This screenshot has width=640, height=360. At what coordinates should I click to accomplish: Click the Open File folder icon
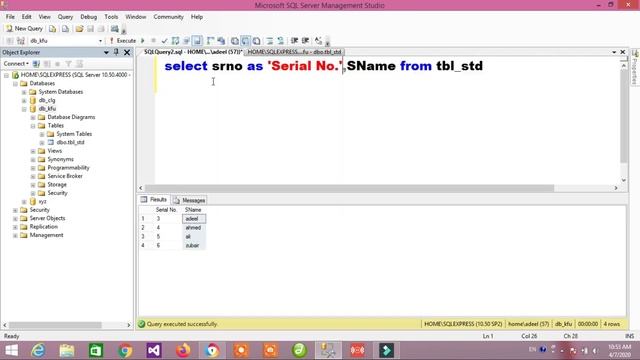point(79,29)
